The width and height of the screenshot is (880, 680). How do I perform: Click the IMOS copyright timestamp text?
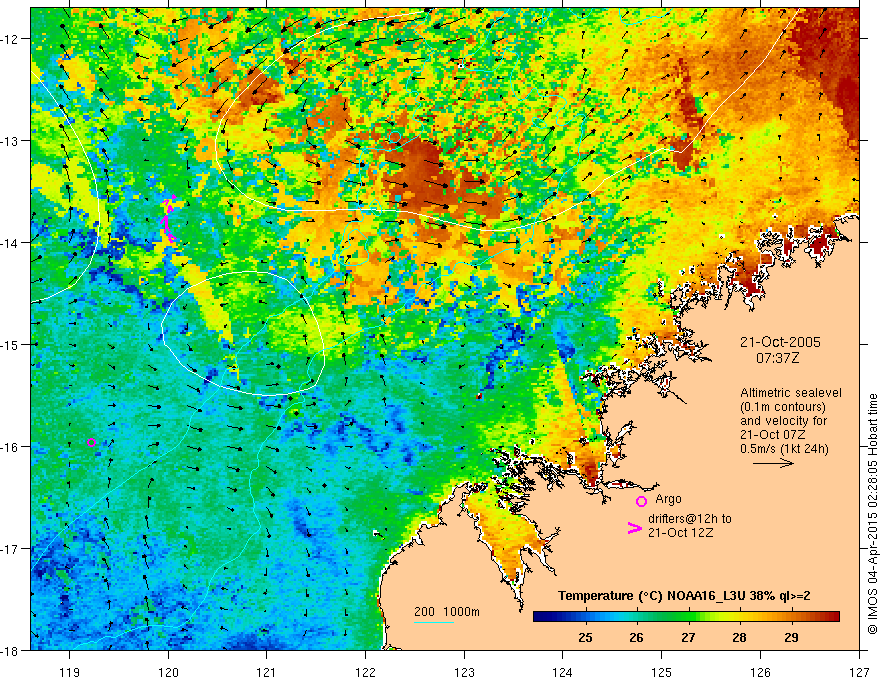(872, 514)
